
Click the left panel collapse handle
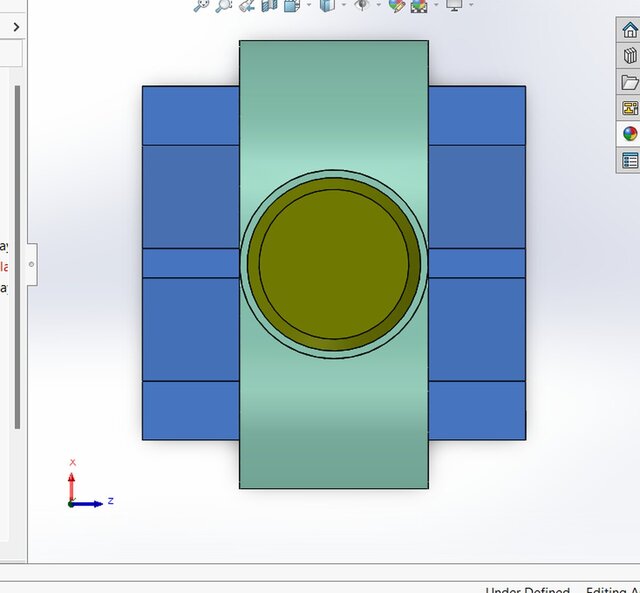point(32,264)
